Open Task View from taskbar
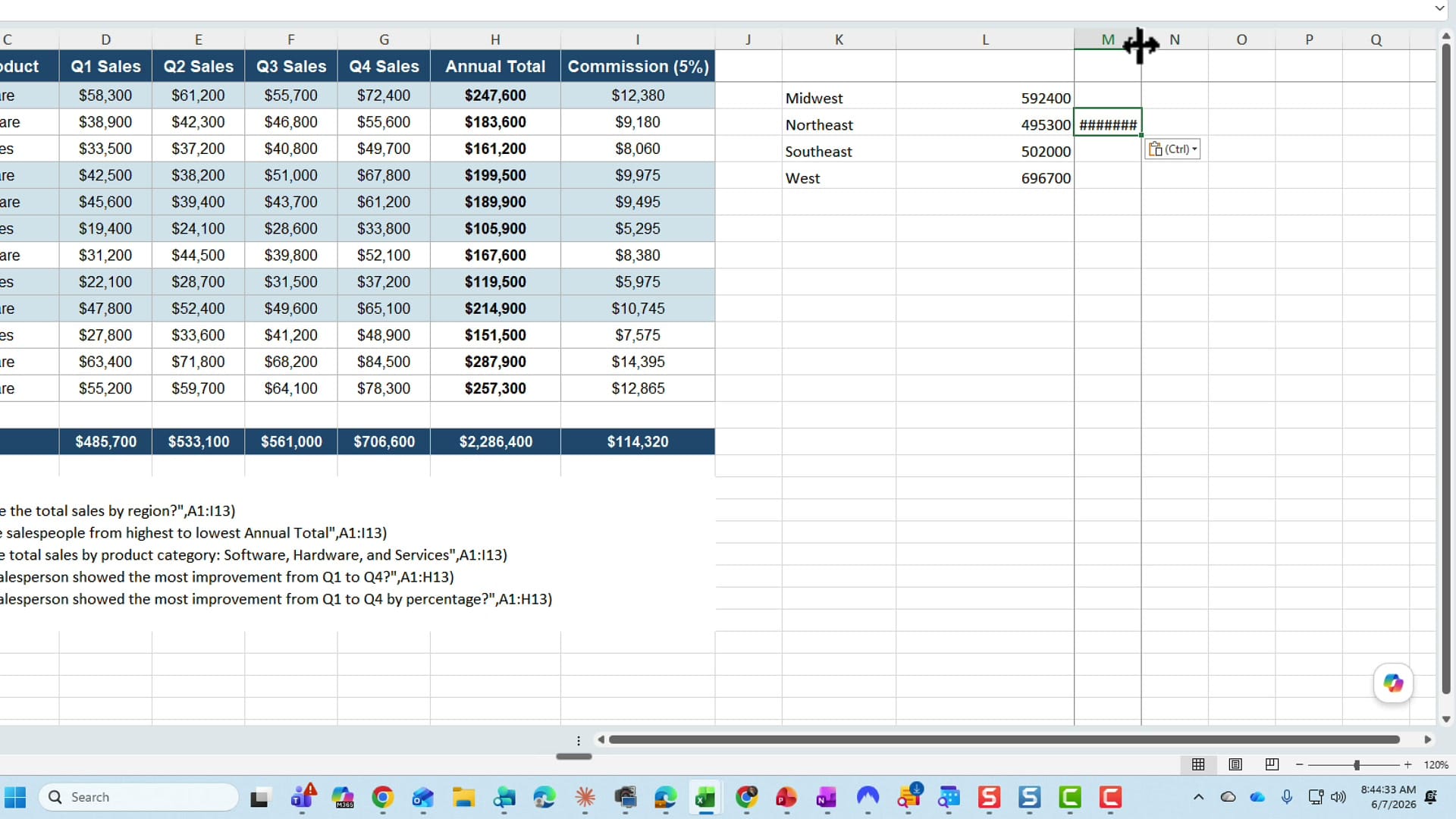 pos(259,797)
